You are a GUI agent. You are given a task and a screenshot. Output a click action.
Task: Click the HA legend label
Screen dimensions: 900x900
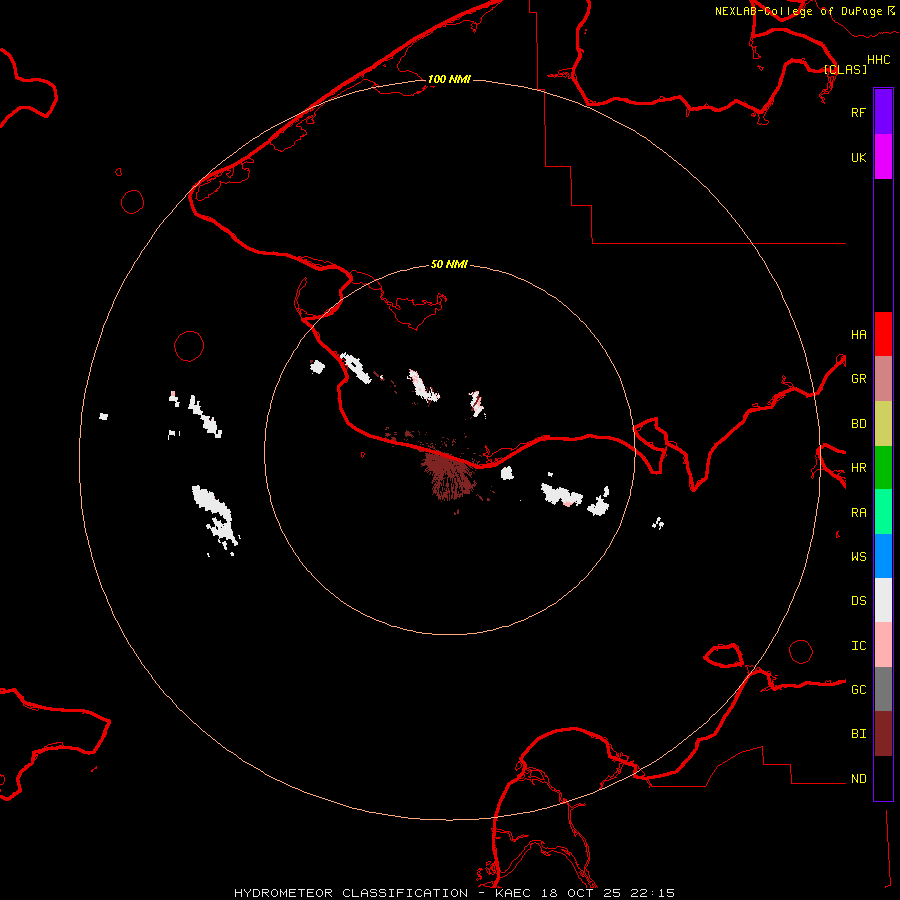[x=858, y=334]
